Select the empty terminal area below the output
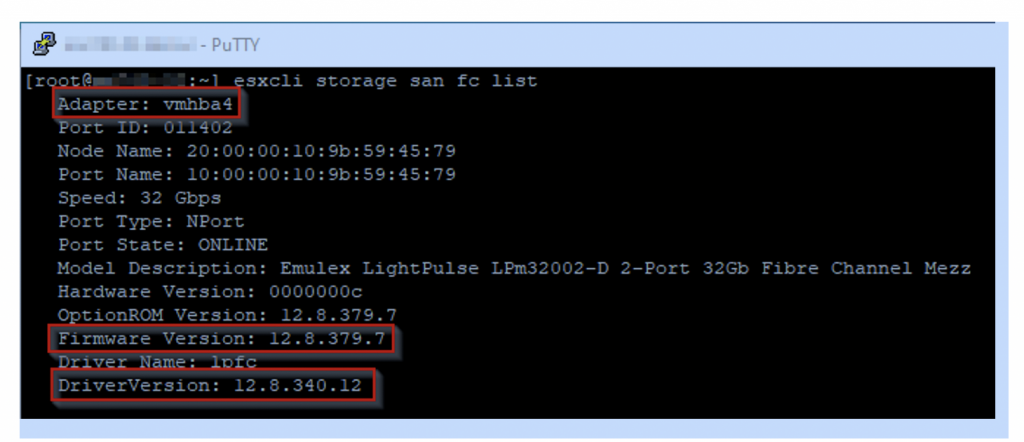 [x=507, y=407]
